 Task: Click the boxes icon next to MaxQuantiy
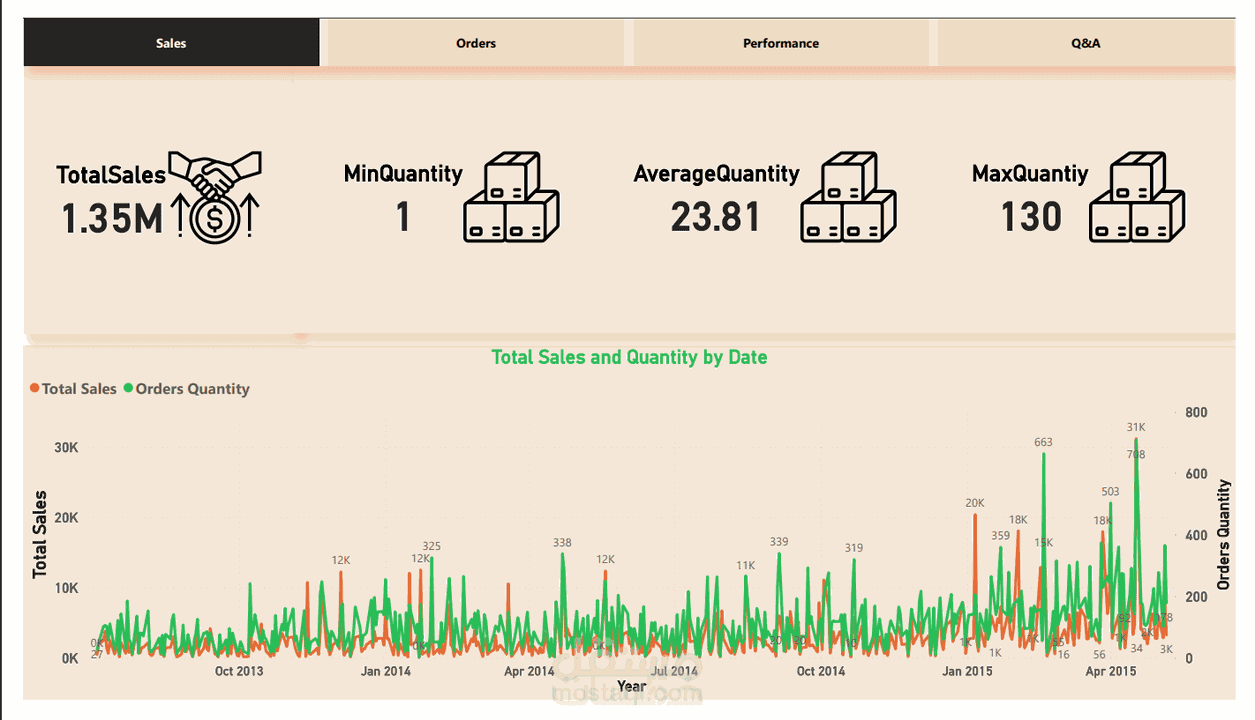[x=1137, y=197]
